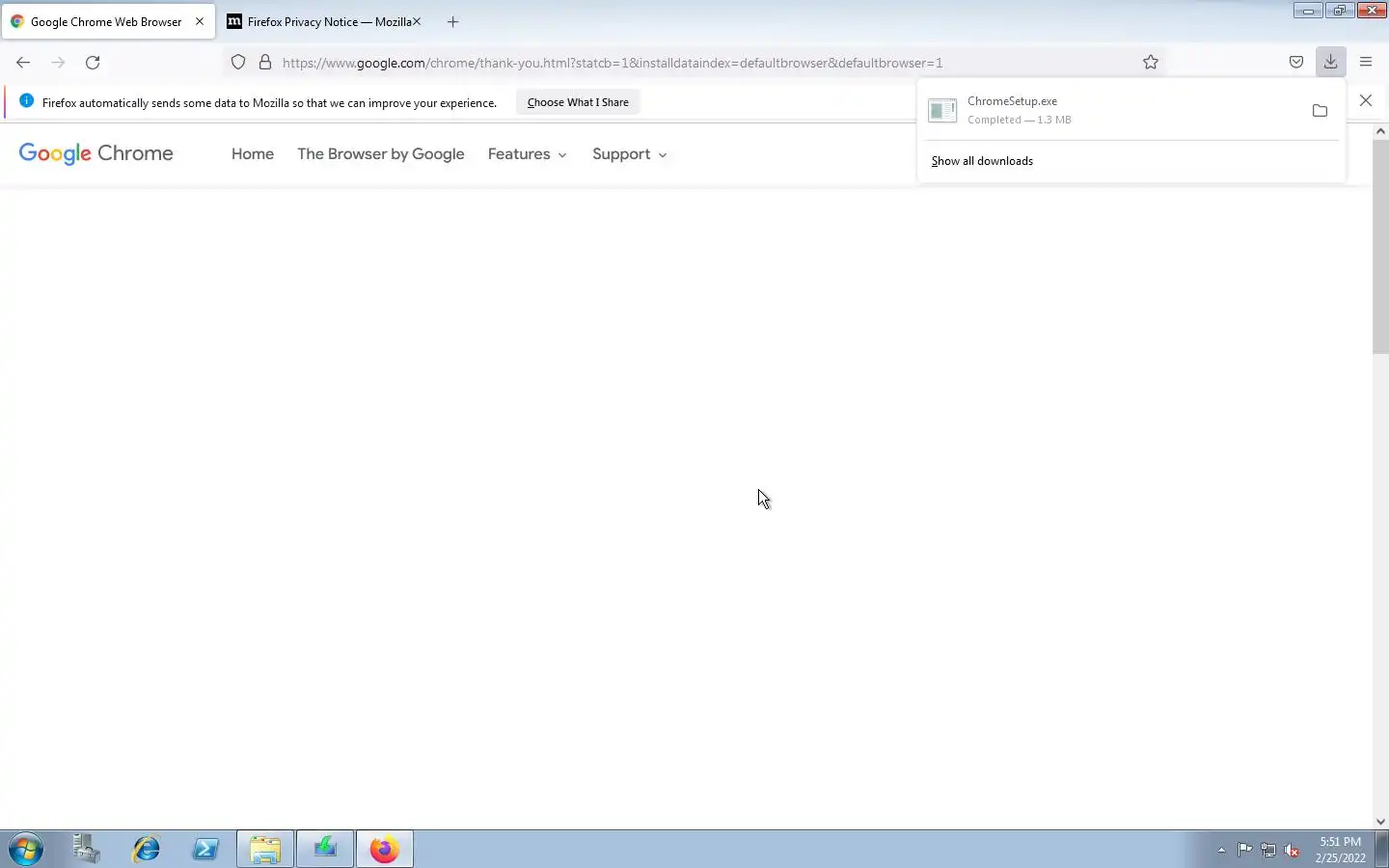The height and width of the screenshot is (868, 1389).
Task: Click the Firefox taskbar icon
Action: [385, 850]
